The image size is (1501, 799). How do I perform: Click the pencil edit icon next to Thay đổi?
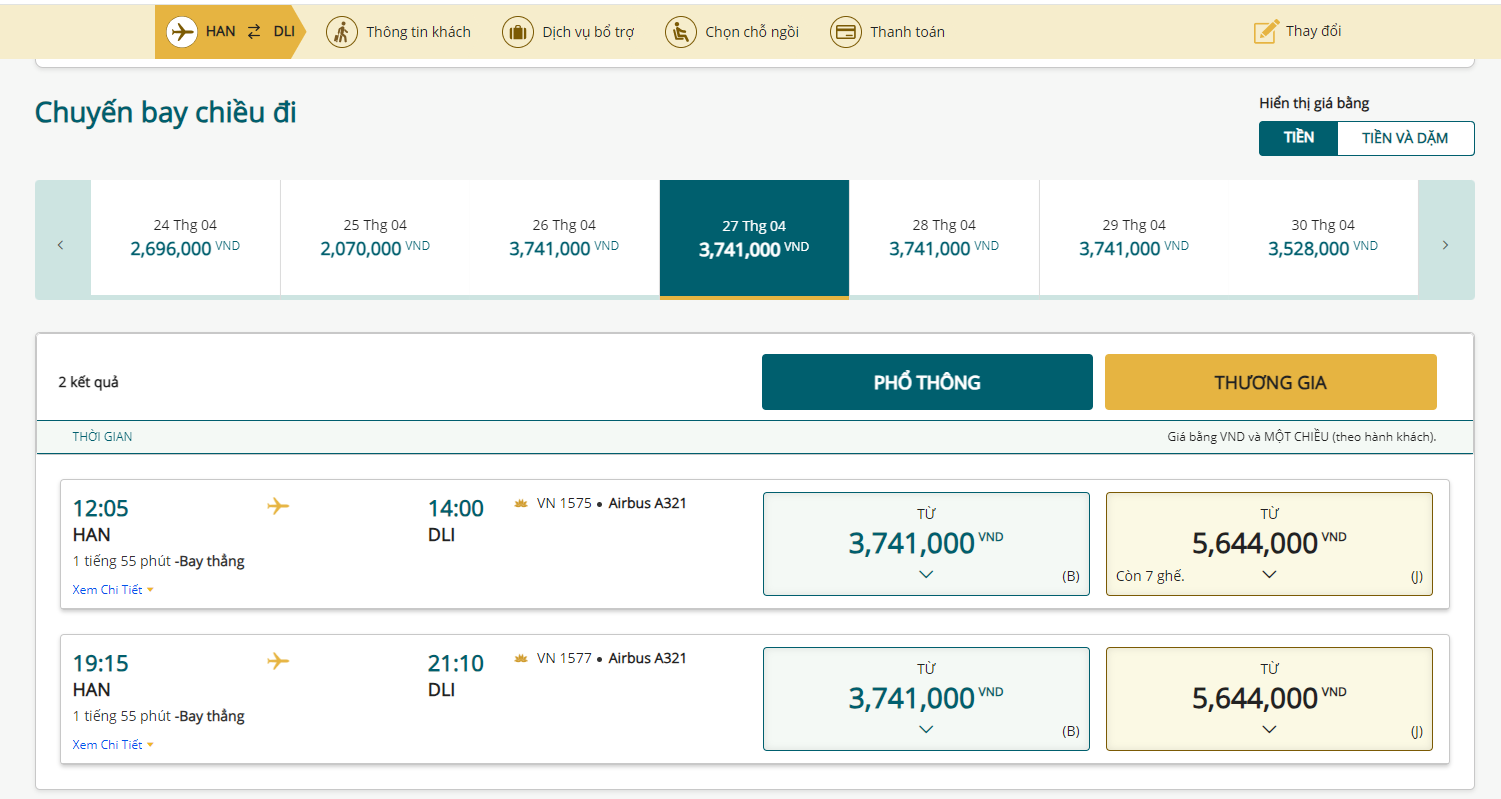click(1266, 32)
